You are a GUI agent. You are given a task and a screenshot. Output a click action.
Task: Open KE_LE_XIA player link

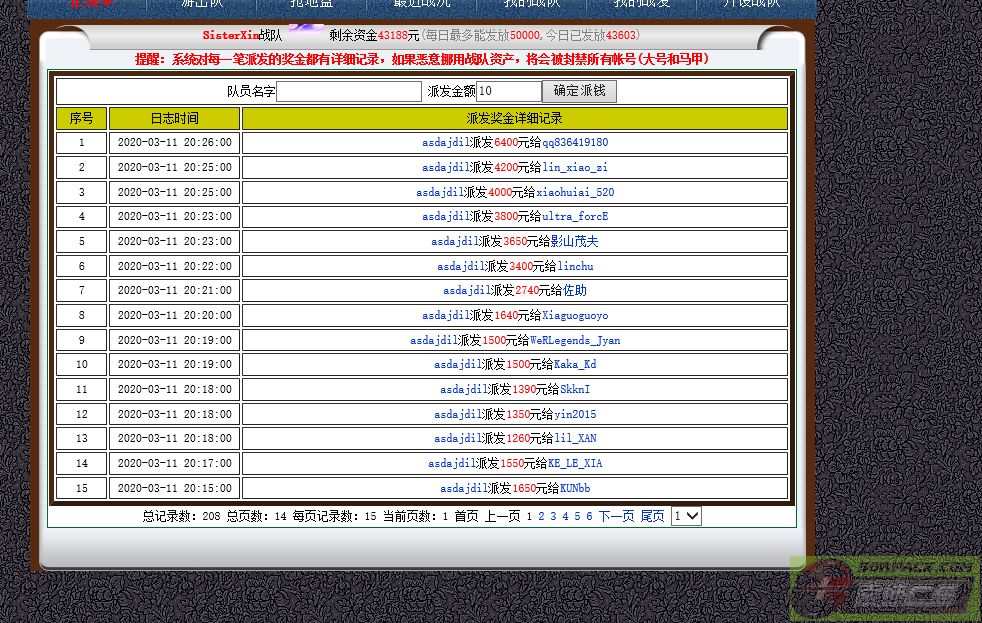[x=574, y=464]
